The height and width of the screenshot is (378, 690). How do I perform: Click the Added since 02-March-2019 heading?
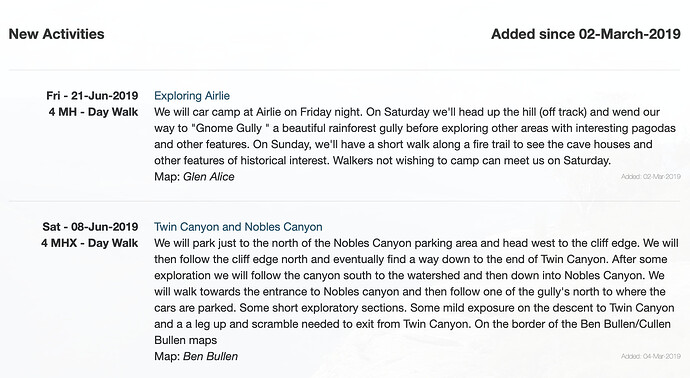[586, 34]
